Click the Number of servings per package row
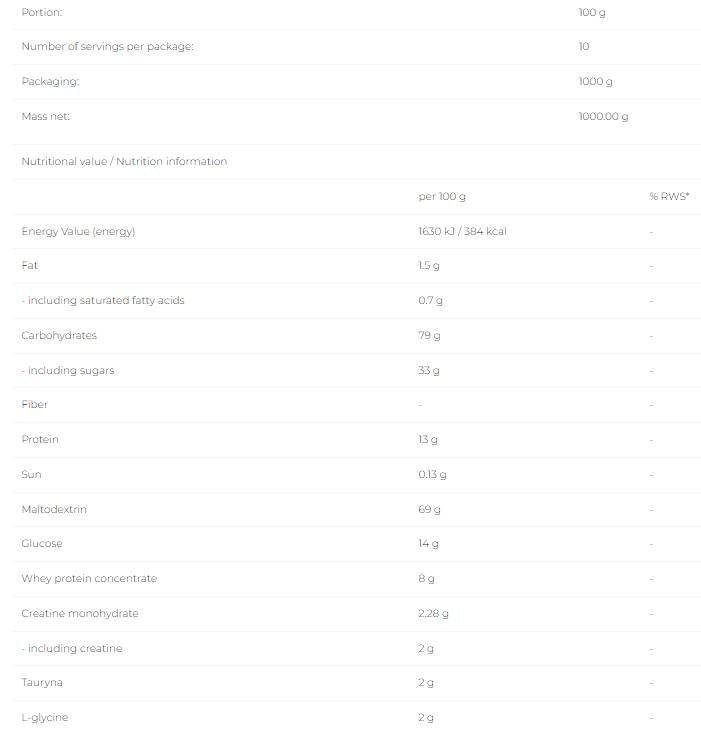The height and width of the screenshot is (734, 701). (x=357, y=46)
